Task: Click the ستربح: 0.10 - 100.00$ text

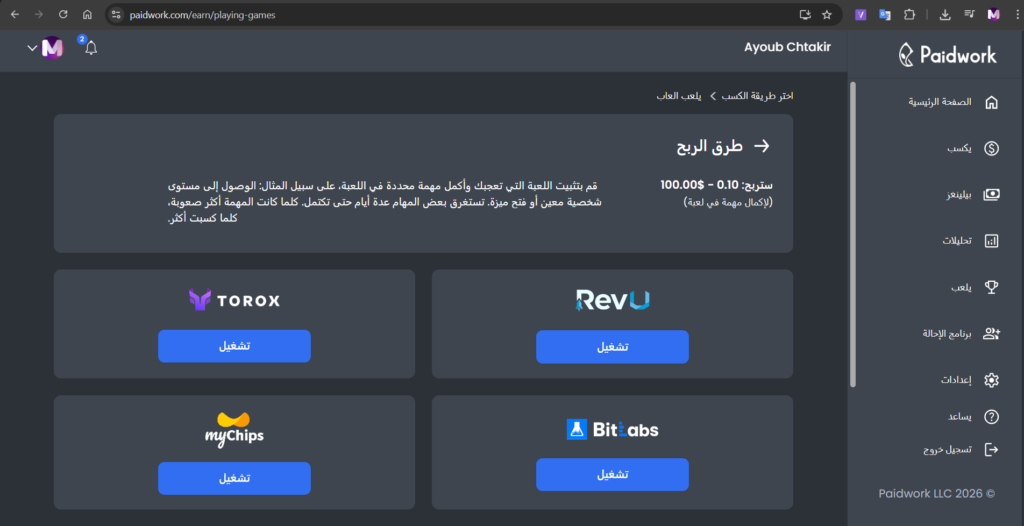Action: 716,185
